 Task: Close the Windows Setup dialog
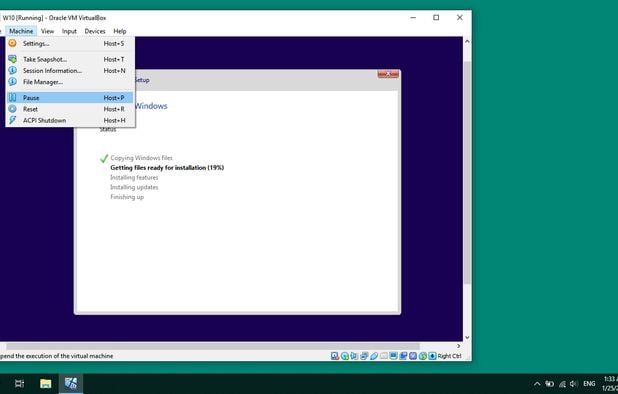pyautogui.click(x=388, y=74)
